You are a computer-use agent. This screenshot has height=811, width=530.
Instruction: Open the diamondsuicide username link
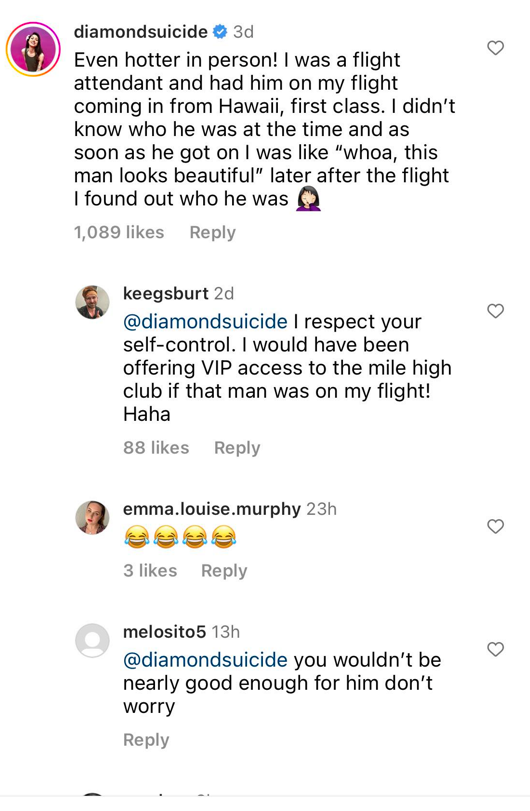point(141,32)
